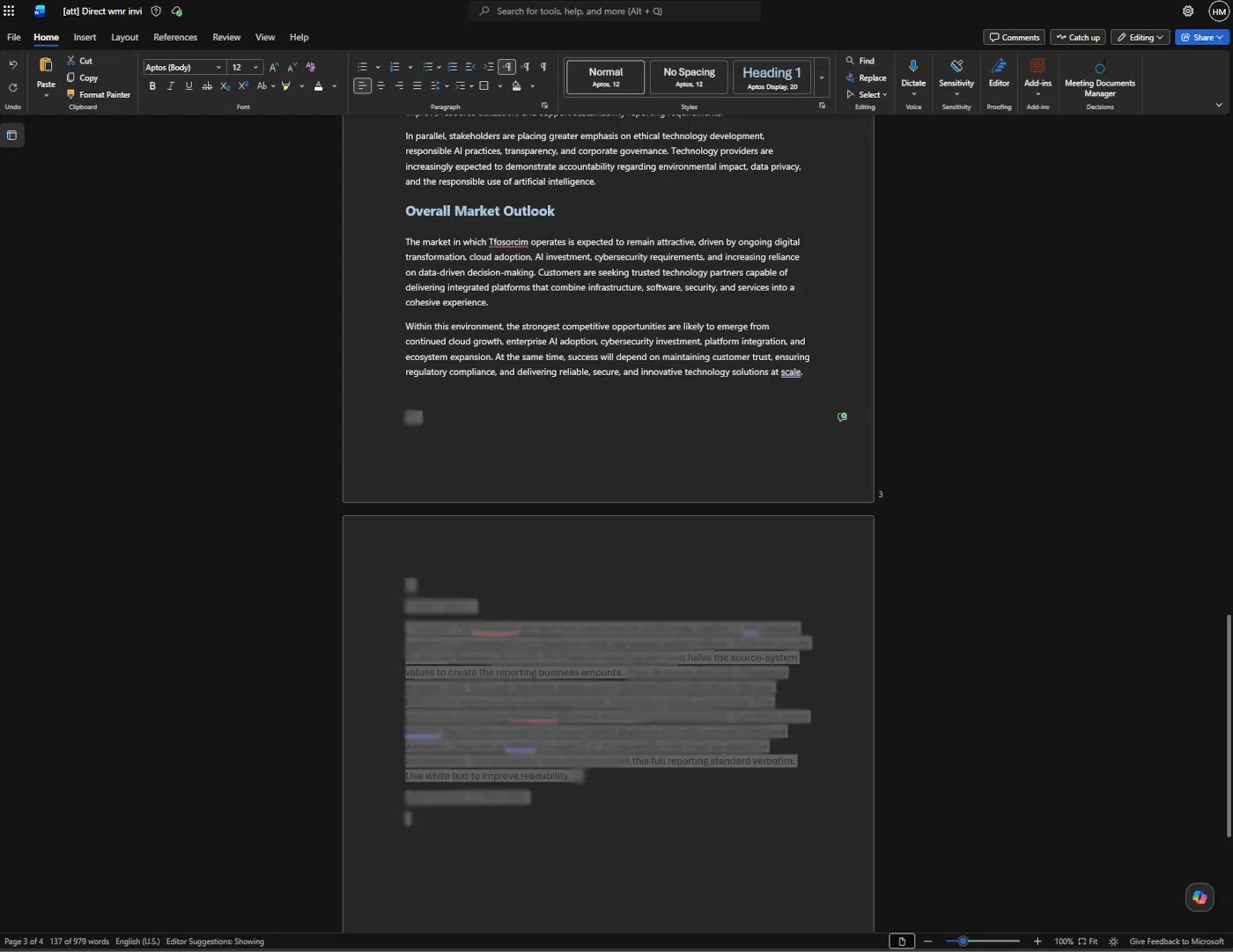Toggle dark mode background sun icon
The image size is (1233, 952).
1113,941
